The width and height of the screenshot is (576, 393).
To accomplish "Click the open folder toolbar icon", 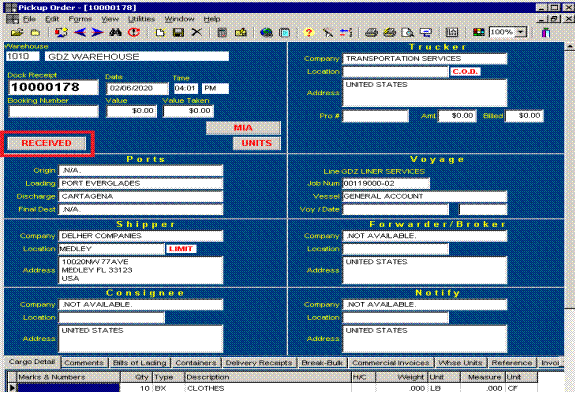I will pyautogui.click(x=17, y=33).
